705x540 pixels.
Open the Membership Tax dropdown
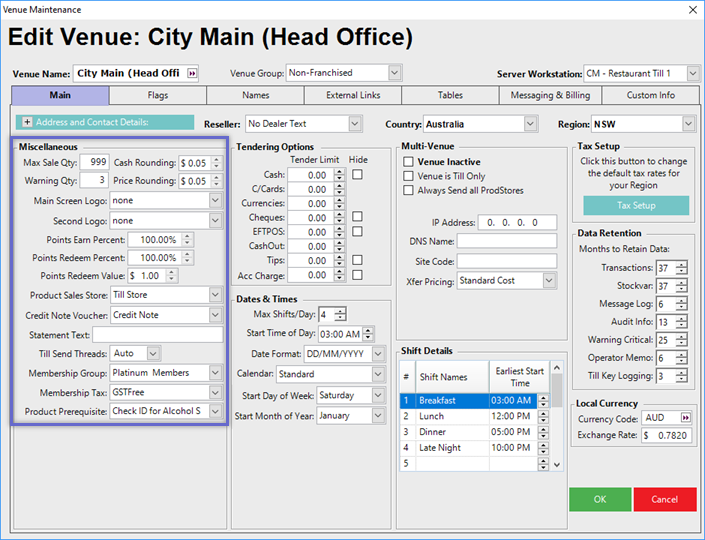tap(215, 393)
